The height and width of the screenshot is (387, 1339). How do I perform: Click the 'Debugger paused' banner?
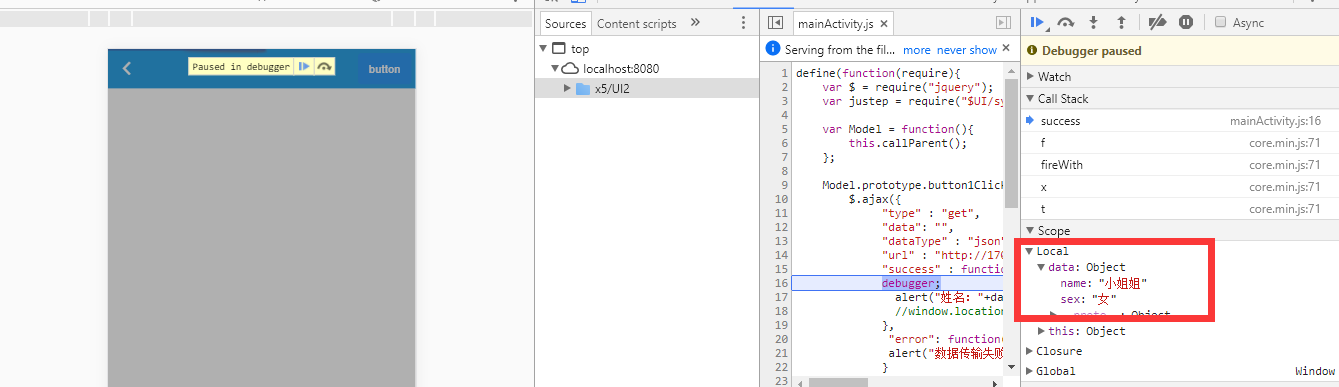point(1180,51)
